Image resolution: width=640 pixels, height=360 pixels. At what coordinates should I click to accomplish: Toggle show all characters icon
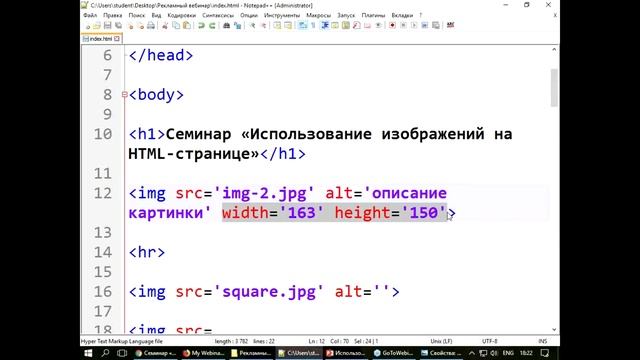313,26
